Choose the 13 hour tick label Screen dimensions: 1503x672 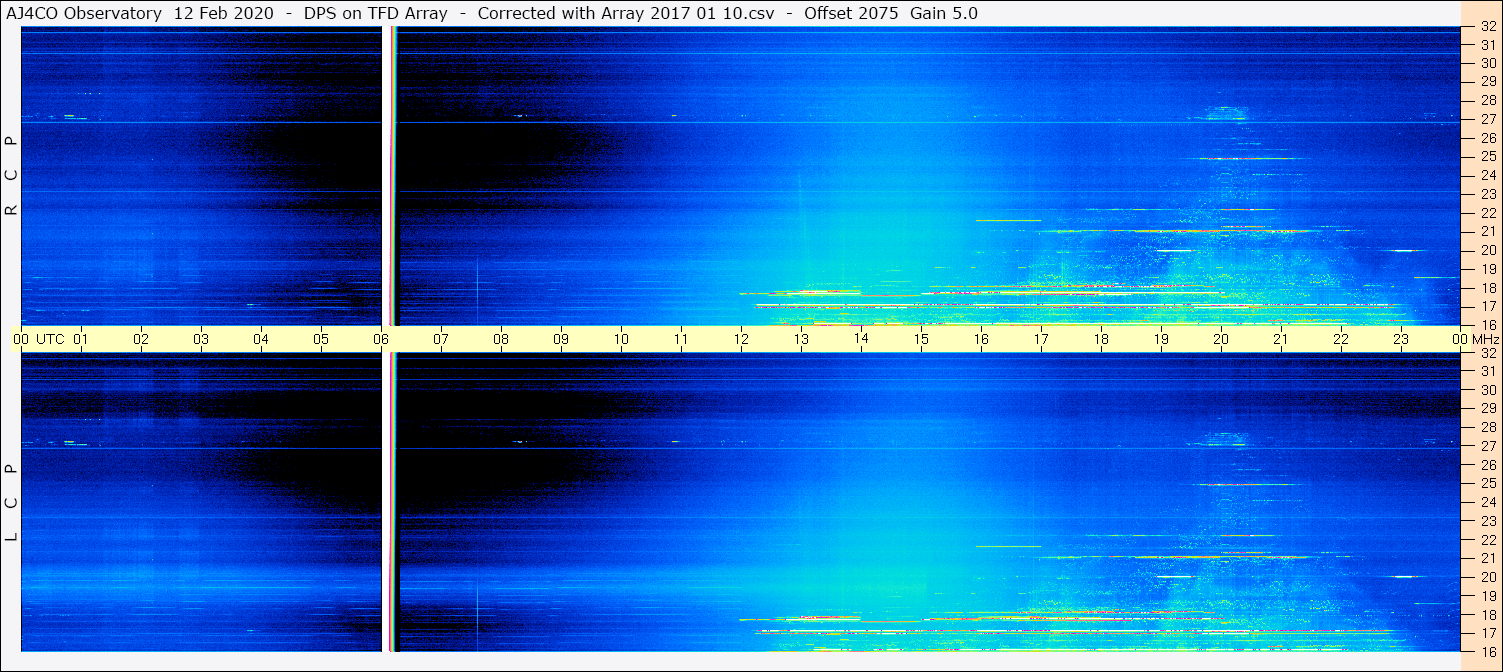(801, 339)
